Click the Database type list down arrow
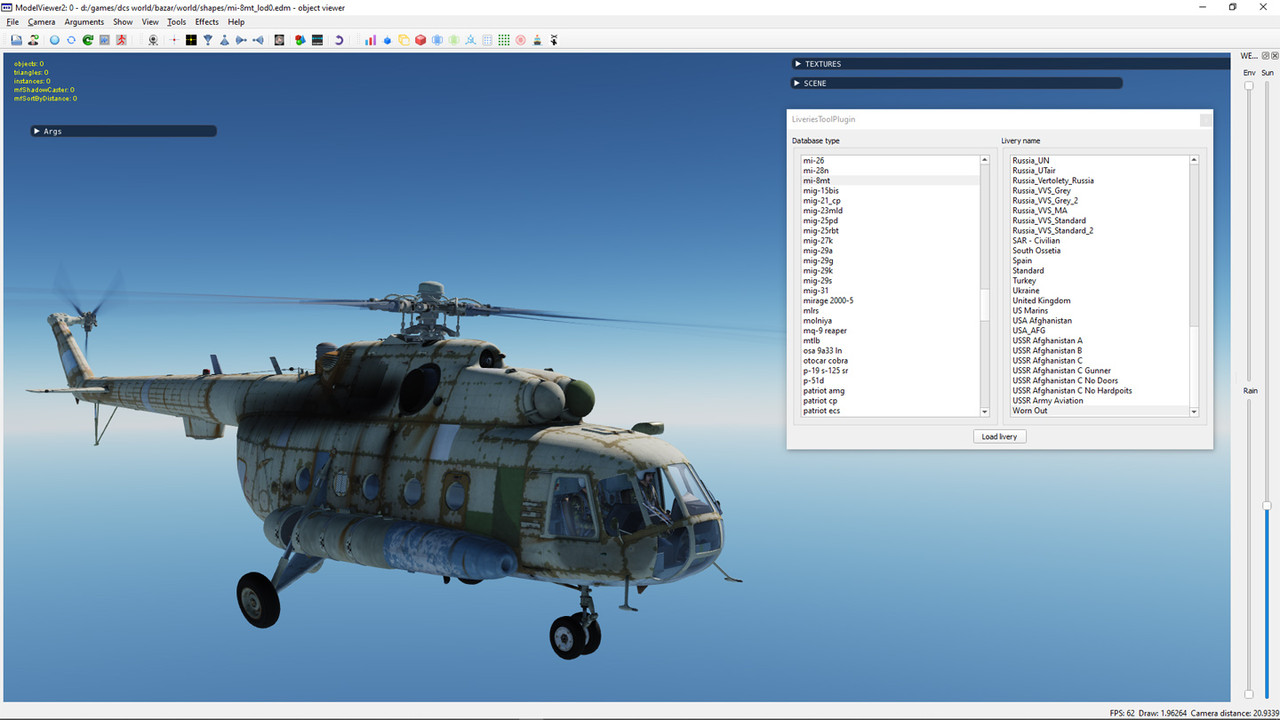Screen dimensions: 1280x720 [x=984, y=412]
